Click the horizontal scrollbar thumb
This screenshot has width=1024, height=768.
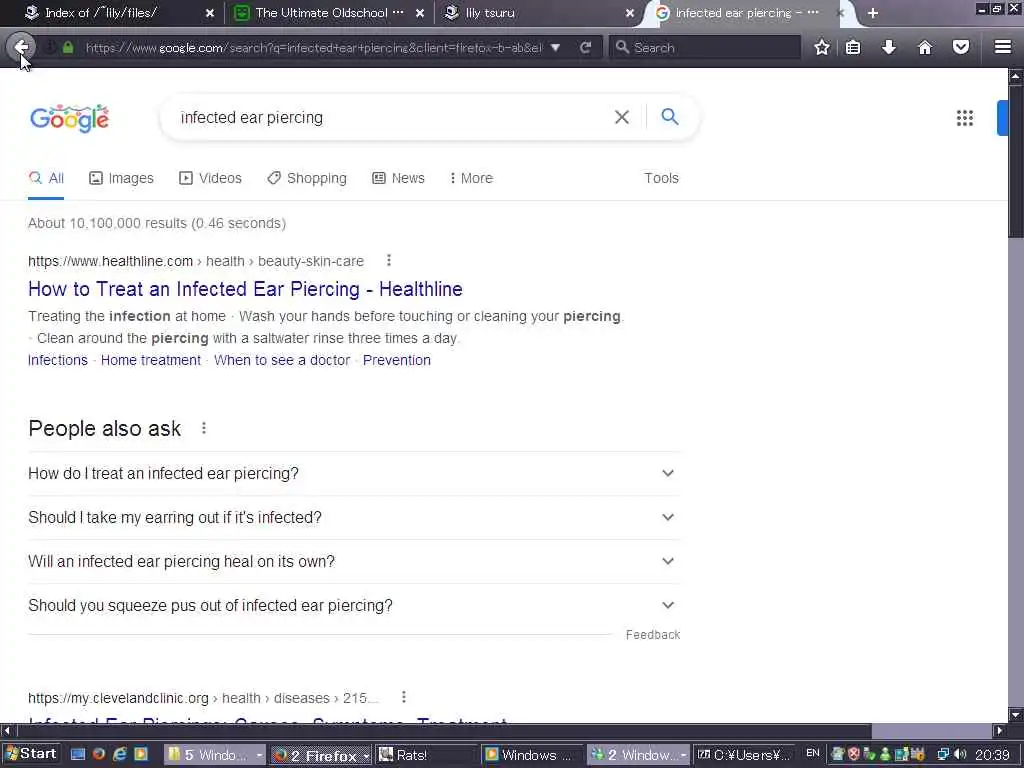442,730
